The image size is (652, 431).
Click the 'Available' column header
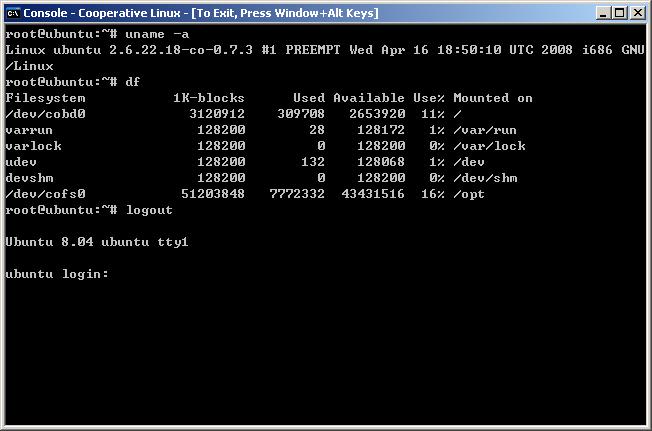tap(369, 98)
